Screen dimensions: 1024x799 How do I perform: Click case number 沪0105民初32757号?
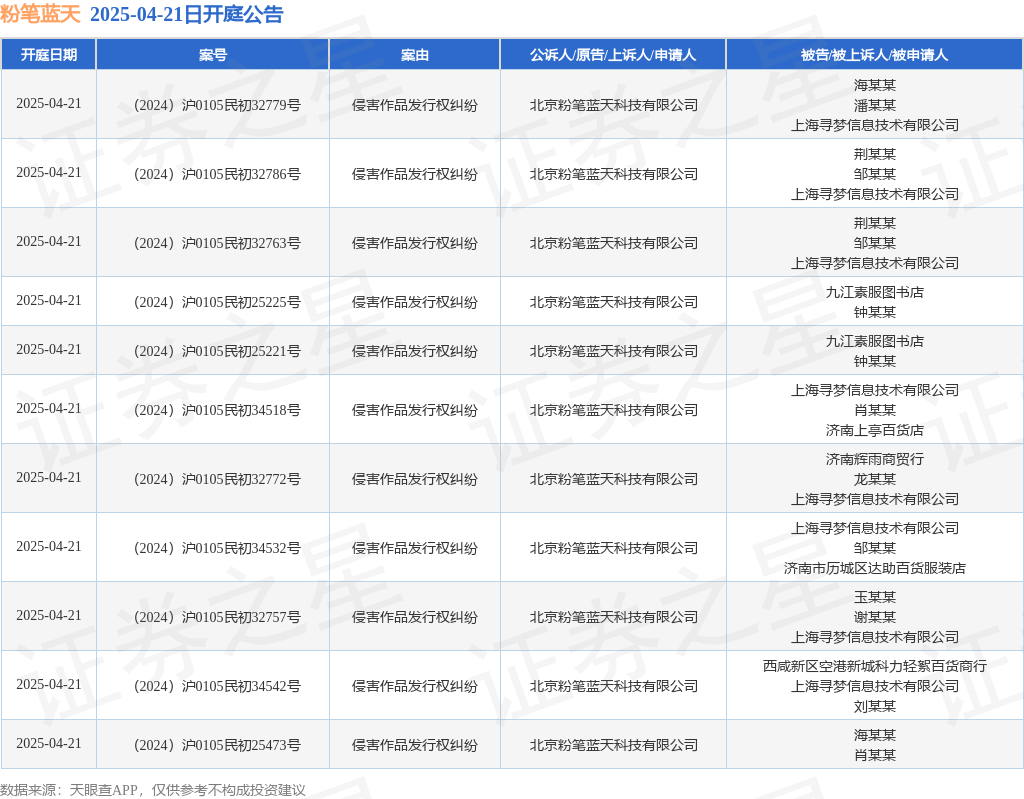click(x=217, y=617)
